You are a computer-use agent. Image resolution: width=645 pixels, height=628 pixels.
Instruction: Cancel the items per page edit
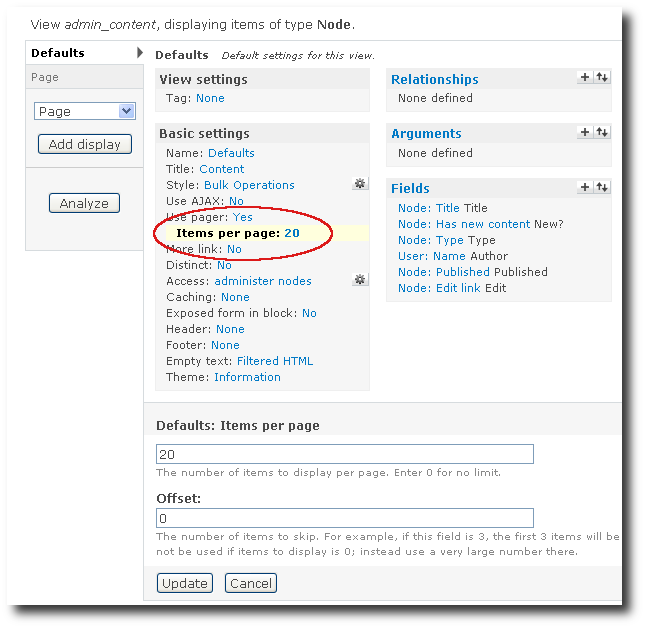(x=250, y=583)
